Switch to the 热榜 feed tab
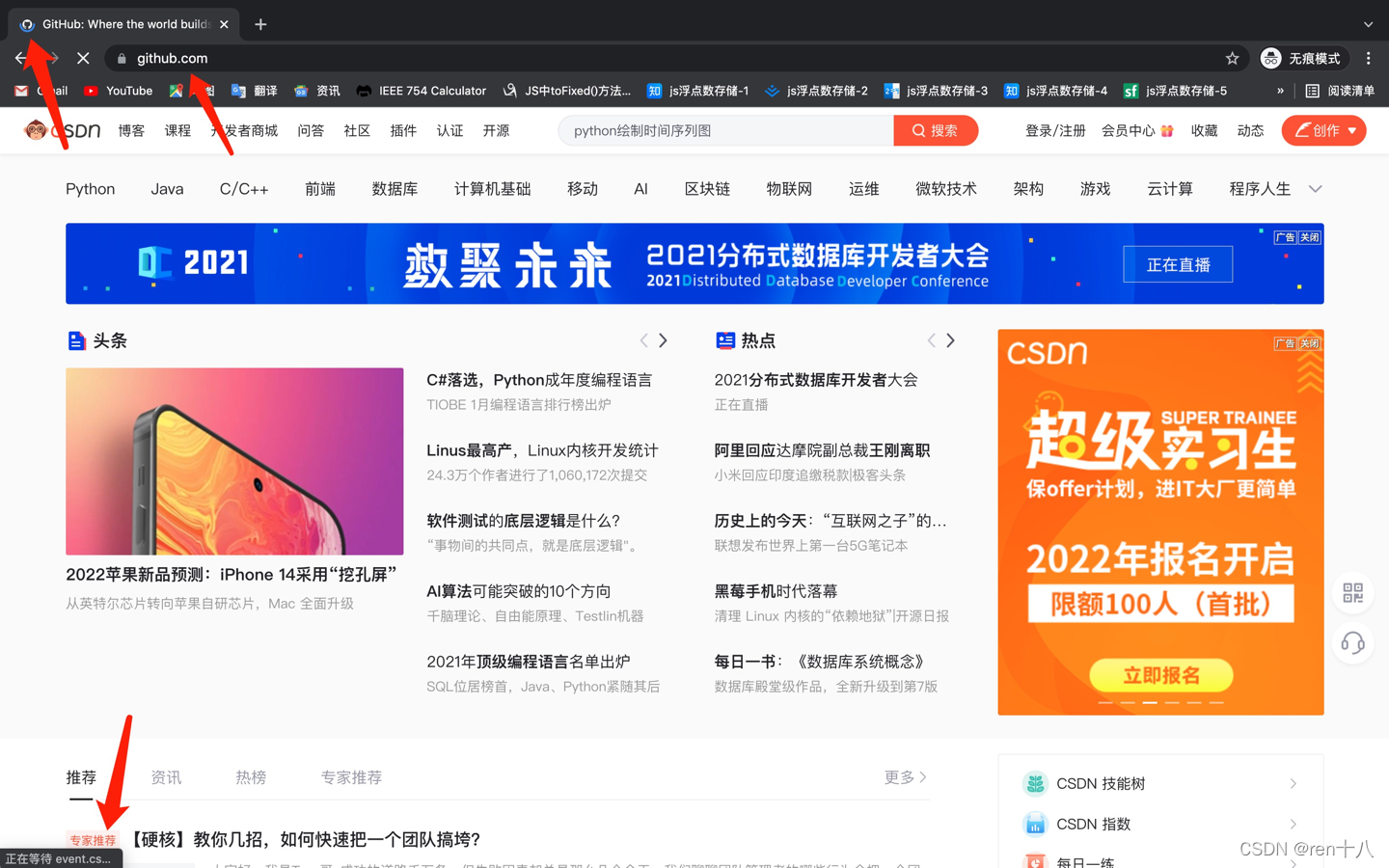The width and height of the screenshot is (1389, 868). [x=251, y=777]
